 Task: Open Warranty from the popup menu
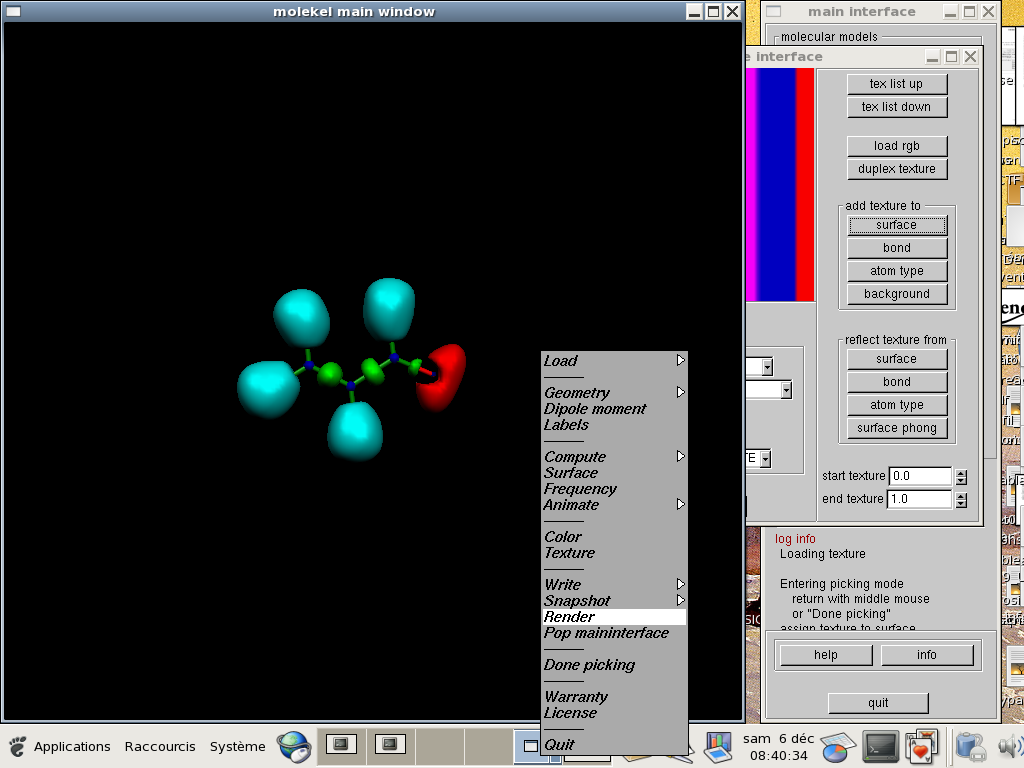pos(614,697)
